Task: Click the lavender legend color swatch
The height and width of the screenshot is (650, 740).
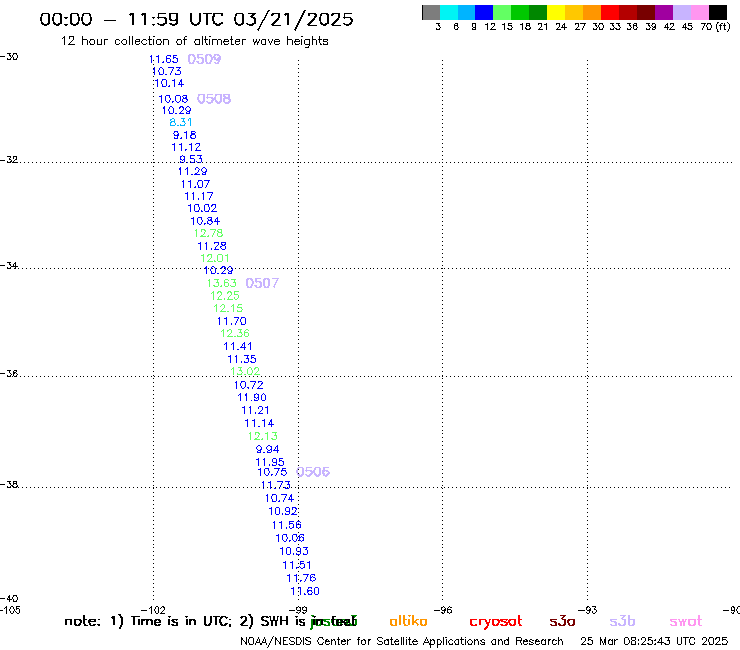Action: (682, 12)
